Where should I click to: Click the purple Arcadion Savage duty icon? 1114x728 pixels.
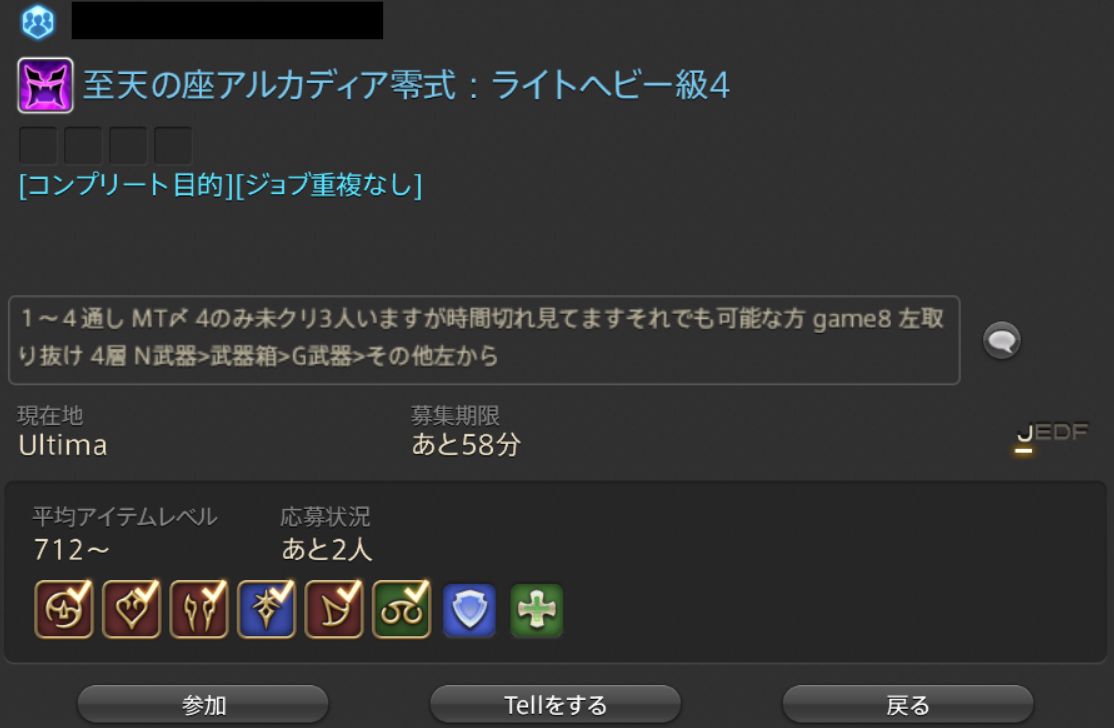click(45, 85)
